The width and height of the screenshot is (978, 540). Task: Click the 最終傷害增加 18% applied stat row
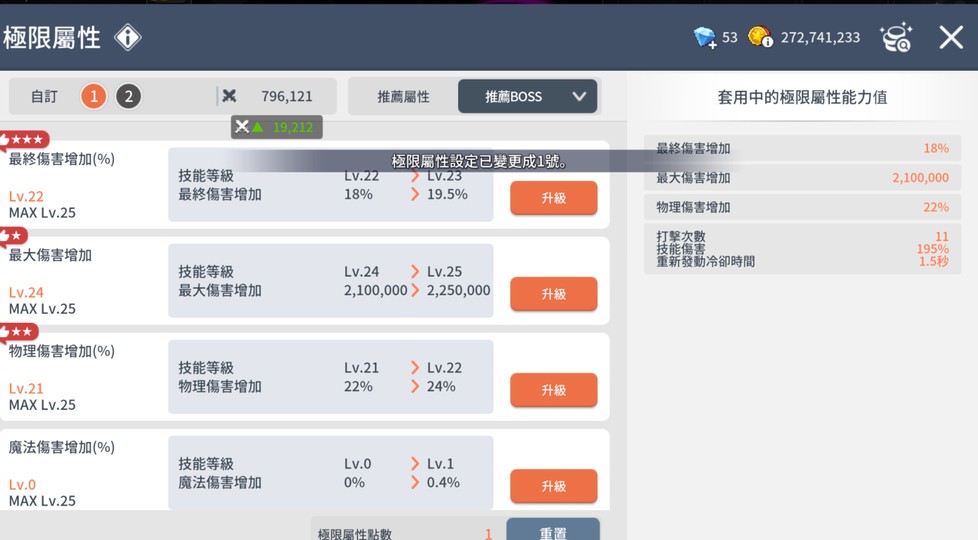[803, 148]
